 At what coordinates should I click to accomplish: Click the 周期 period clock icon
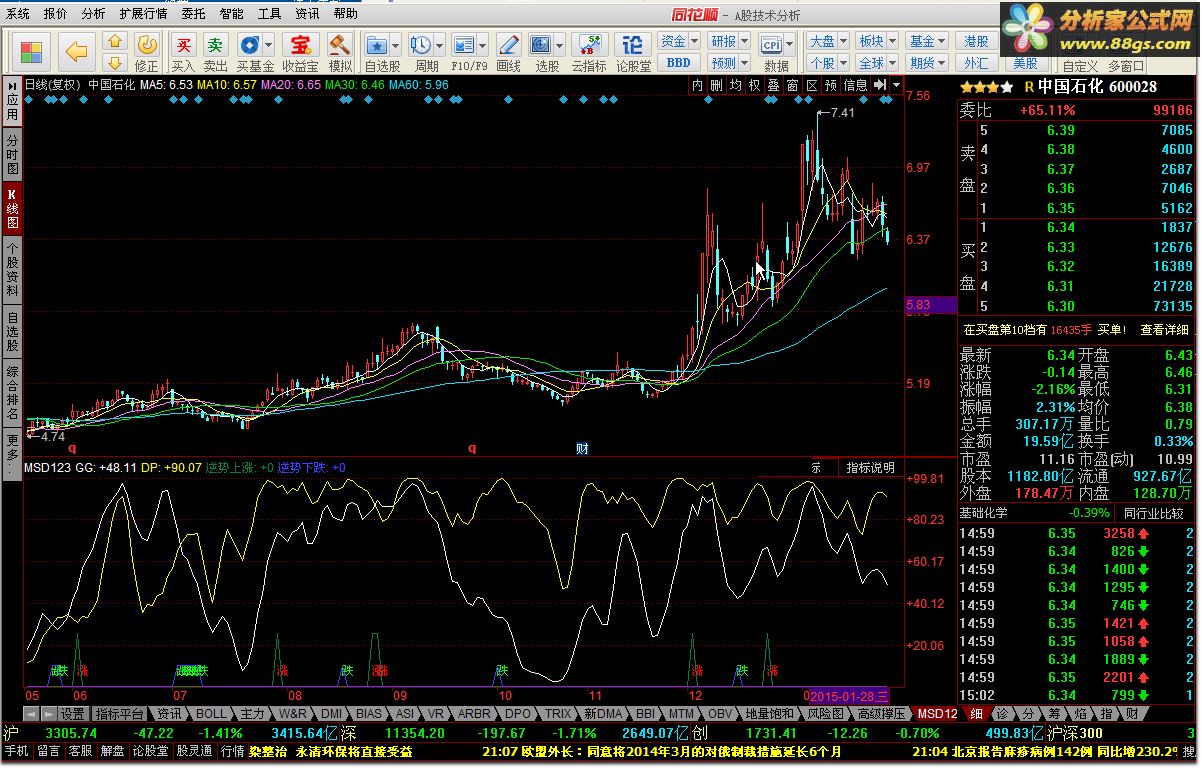pos(420,45)
